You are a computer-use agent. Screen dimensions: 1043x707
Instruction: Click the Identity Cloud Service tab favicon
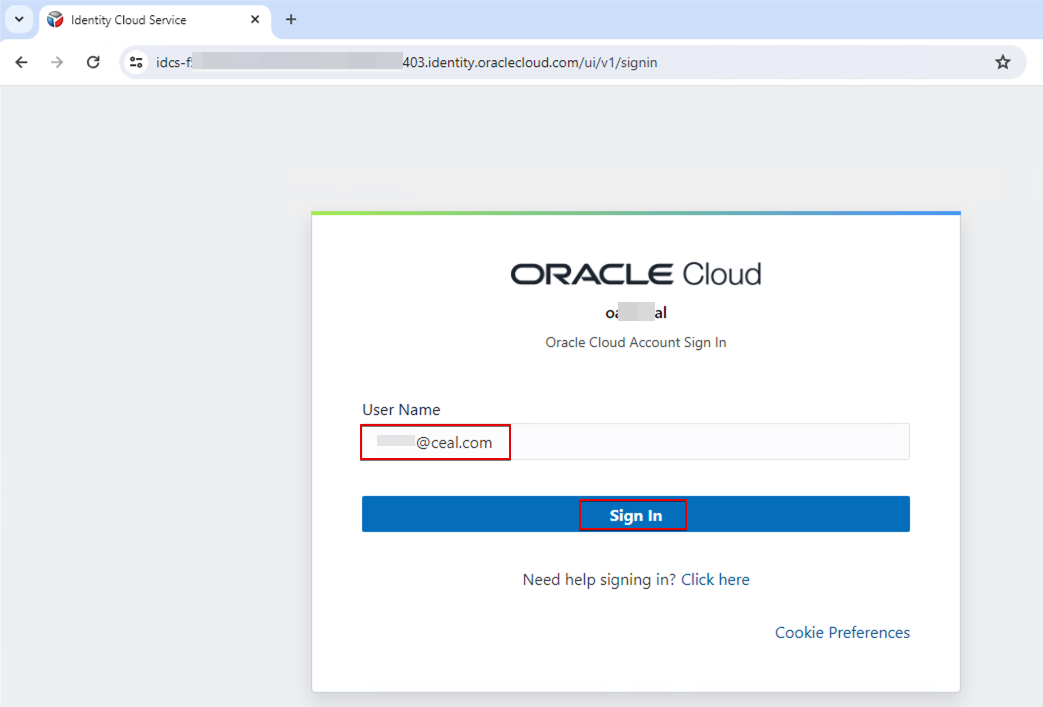click(56, 20)
